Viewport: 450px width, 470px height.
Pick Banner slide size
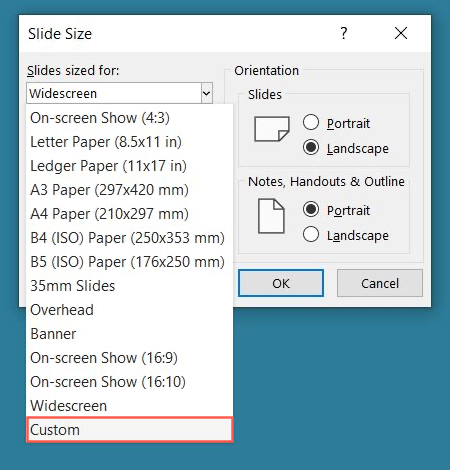pos(130,334)
